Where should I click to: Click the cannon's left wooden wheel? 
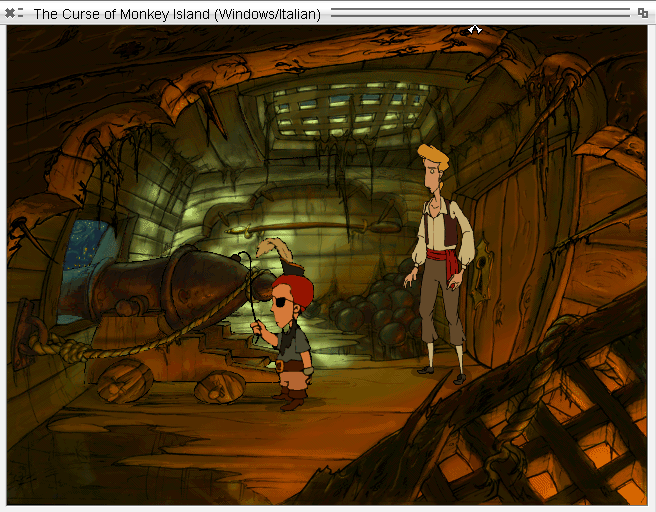point(125,381)
